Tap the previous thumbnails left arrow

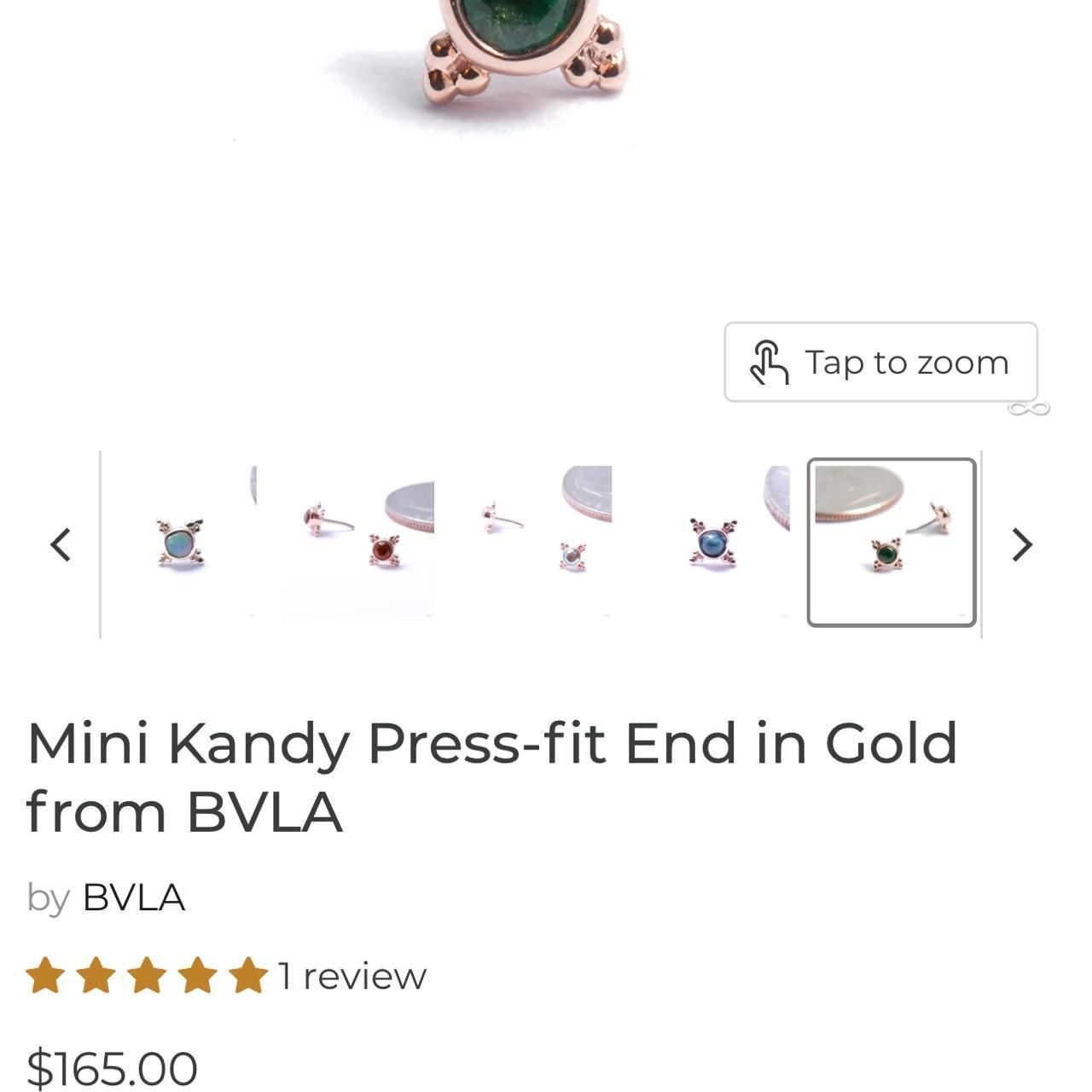pos(60,544)
